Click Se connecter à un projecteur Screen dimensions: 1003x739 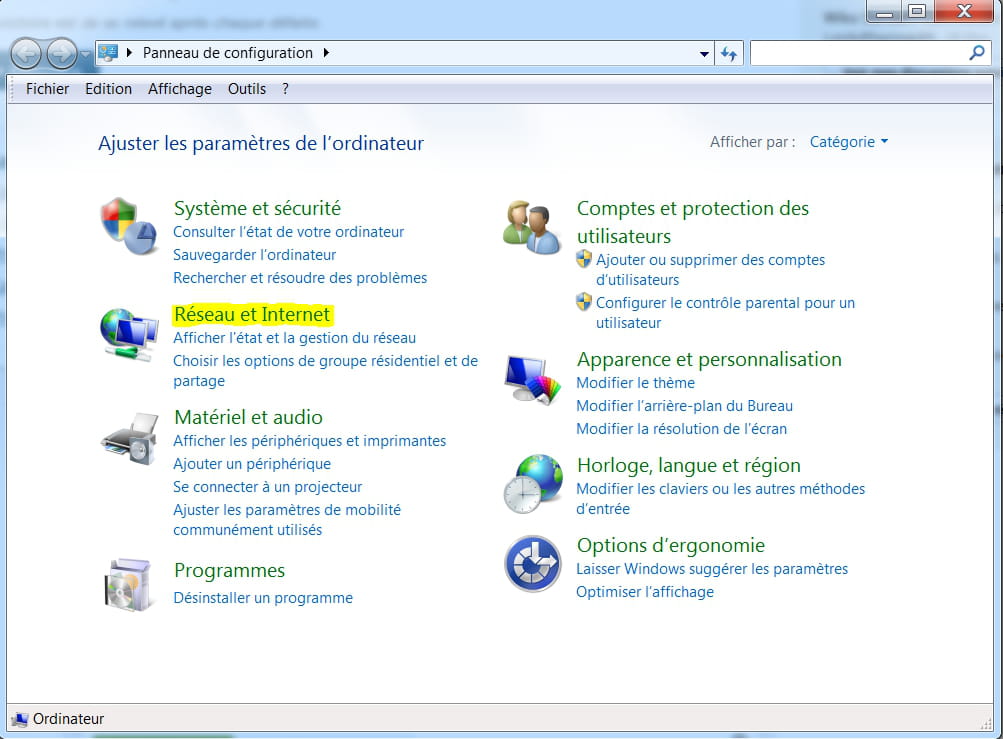[x=267, y=487]
